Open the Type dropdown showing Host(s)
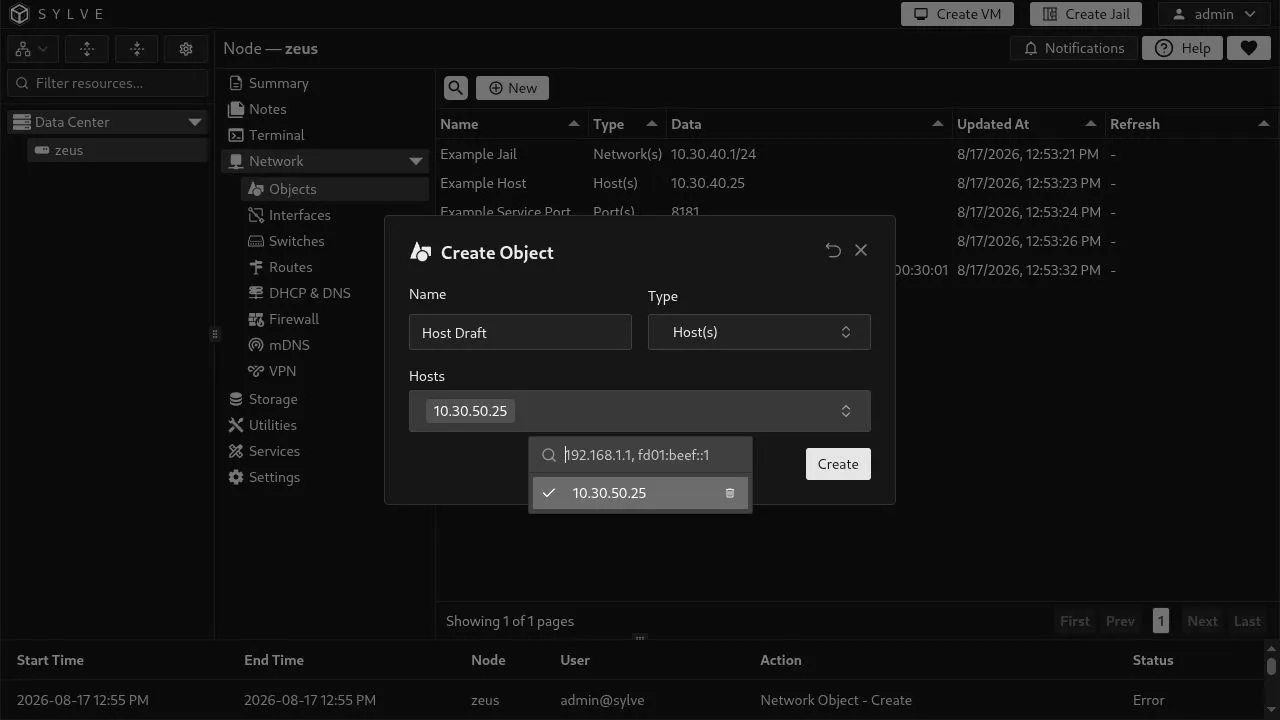 click(759, 332)
